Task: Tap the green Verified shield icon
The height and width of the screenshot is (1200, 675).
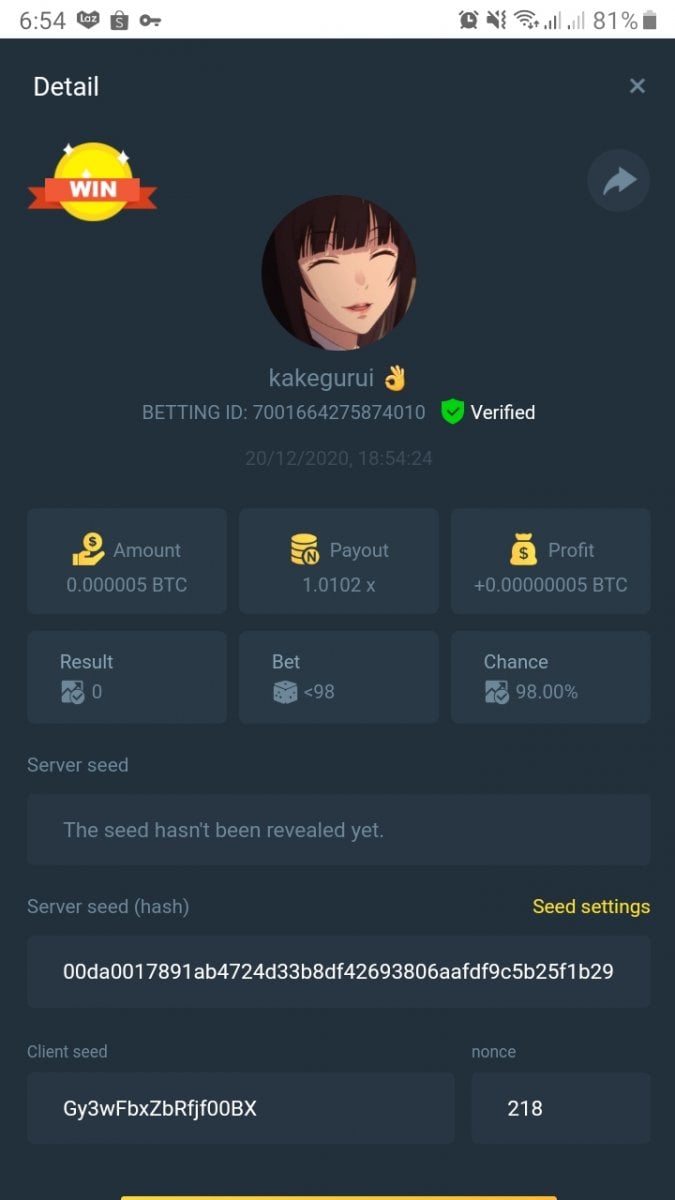Action: (453, 412)
